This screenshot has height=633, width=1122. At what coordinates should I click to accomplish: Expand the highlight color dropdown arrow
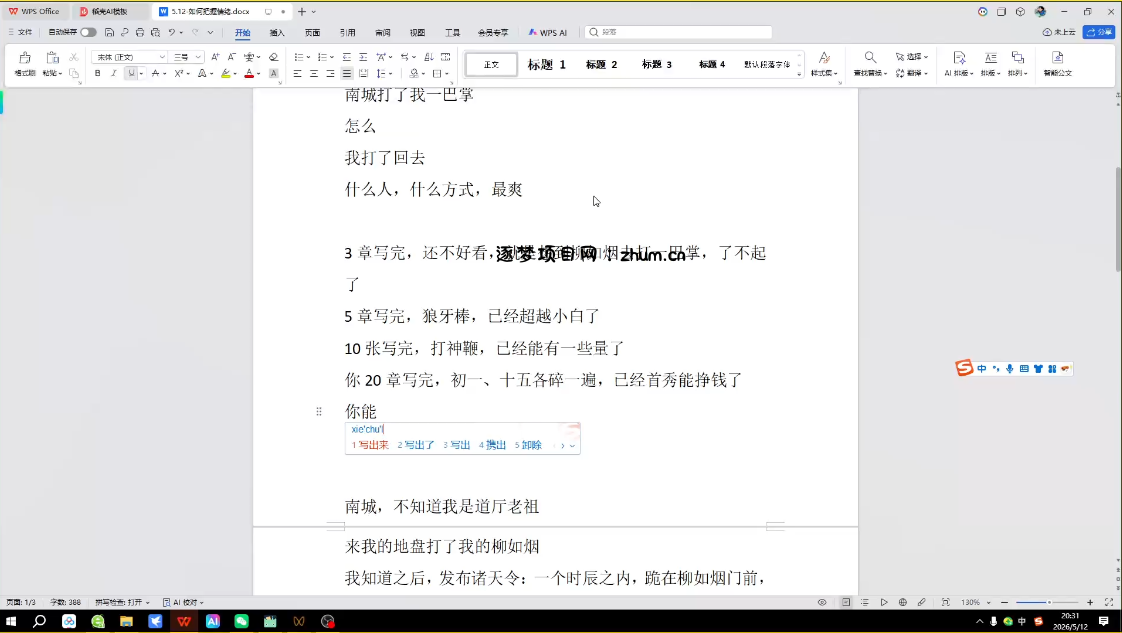pos(235,73)
